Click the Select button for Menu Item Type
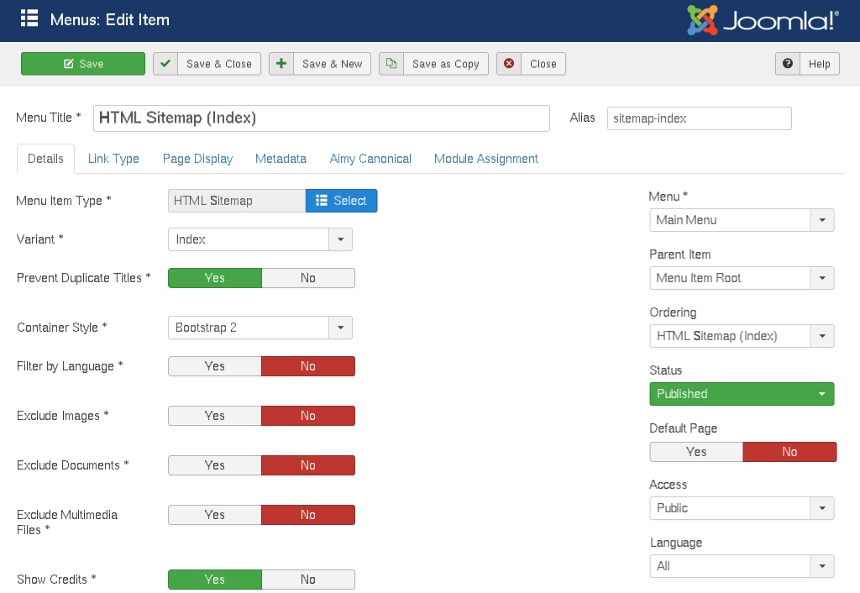 (341, 200)
